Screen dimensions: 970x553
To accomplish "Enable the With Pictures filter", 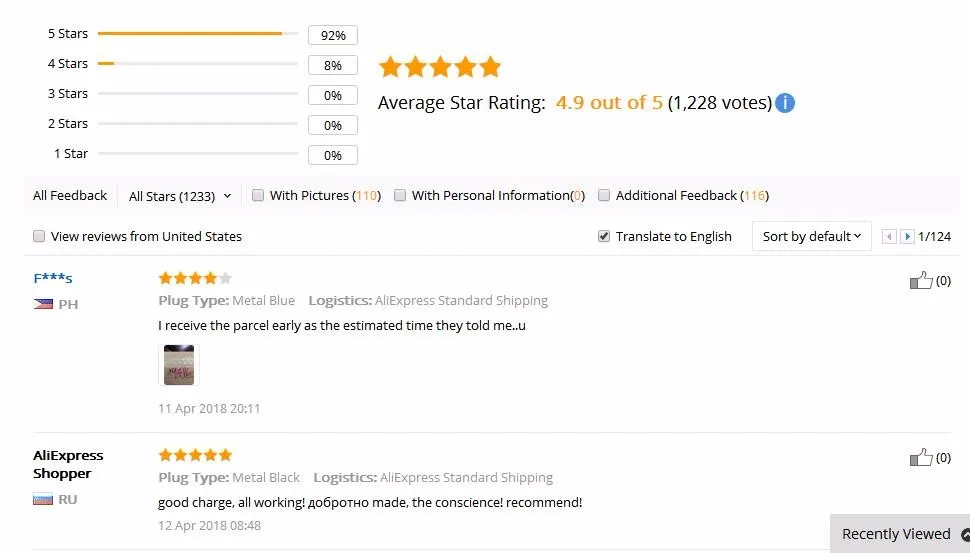I will click(258, 196).
